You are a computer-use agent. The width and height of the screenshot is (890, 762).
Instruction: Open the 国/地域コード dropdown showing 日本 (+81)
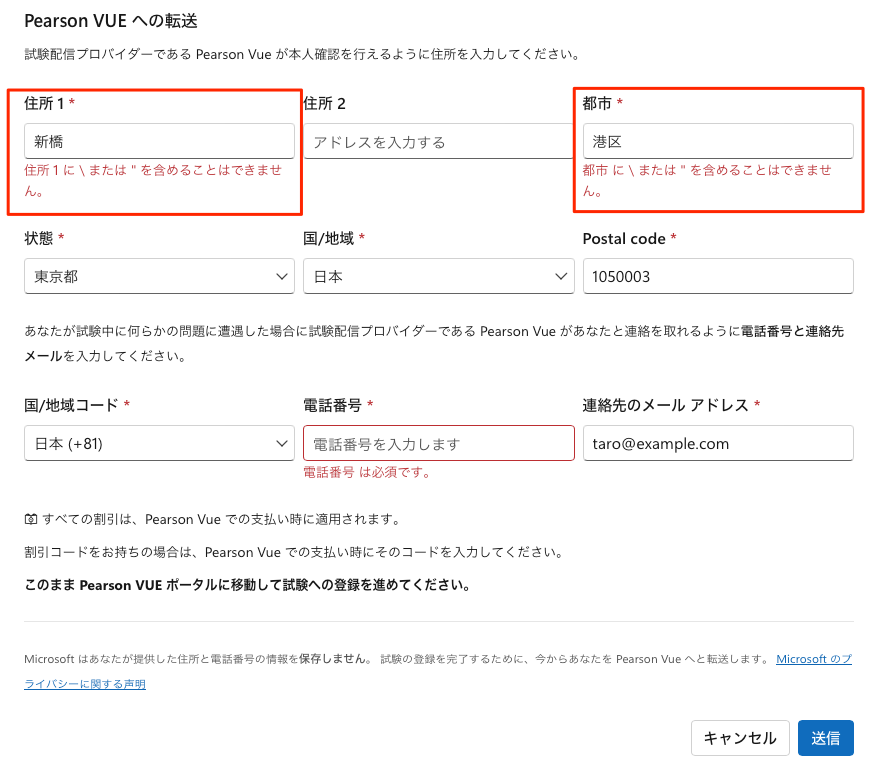click(x=159, y=443)
